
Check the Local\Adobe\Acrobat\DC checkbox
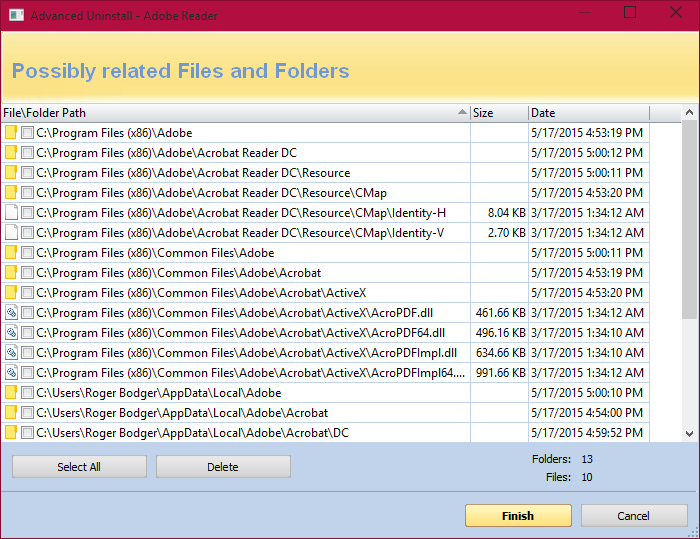(27, 433)
